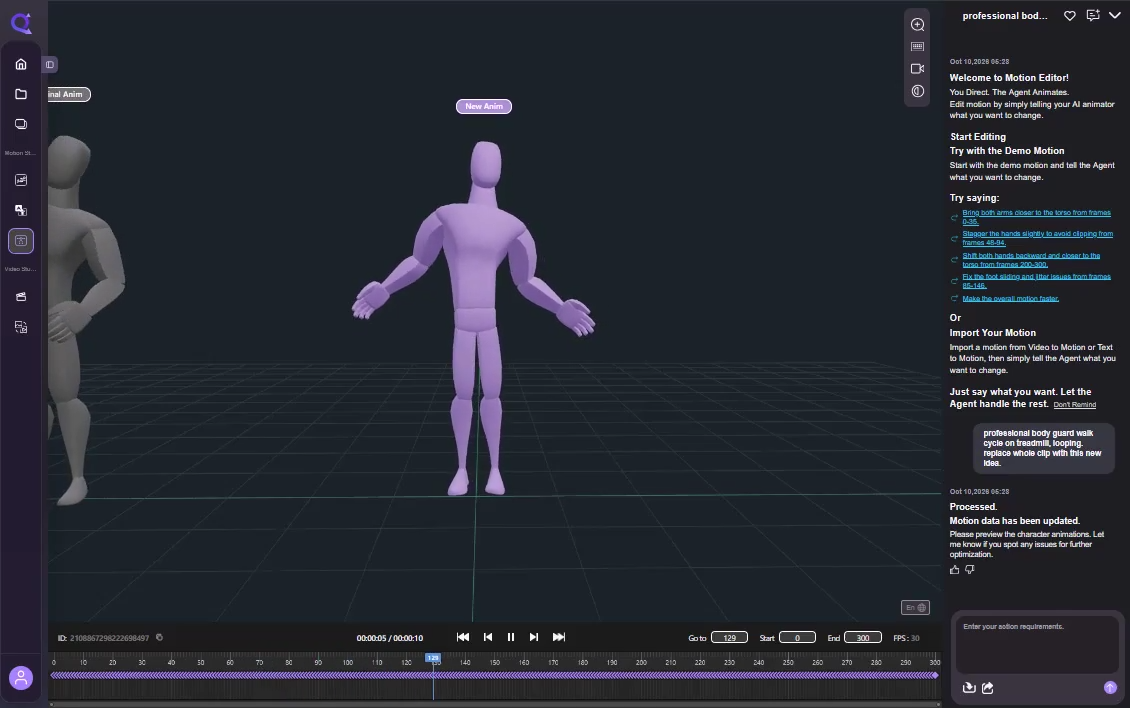The height and width of the screenshot is (708, 1130).
Task: Click the time readout 00:00:05 / 00:00:10
Action: tap(389, 638)
